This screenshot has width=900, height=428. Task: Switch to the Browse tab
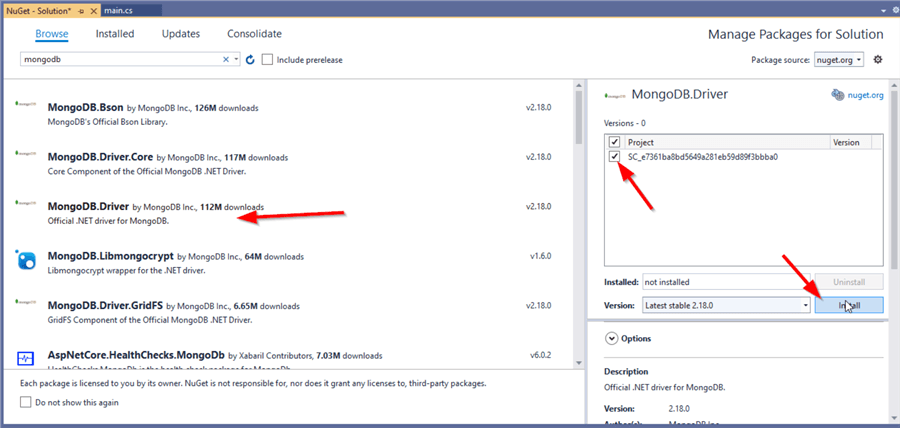(52, 34)
